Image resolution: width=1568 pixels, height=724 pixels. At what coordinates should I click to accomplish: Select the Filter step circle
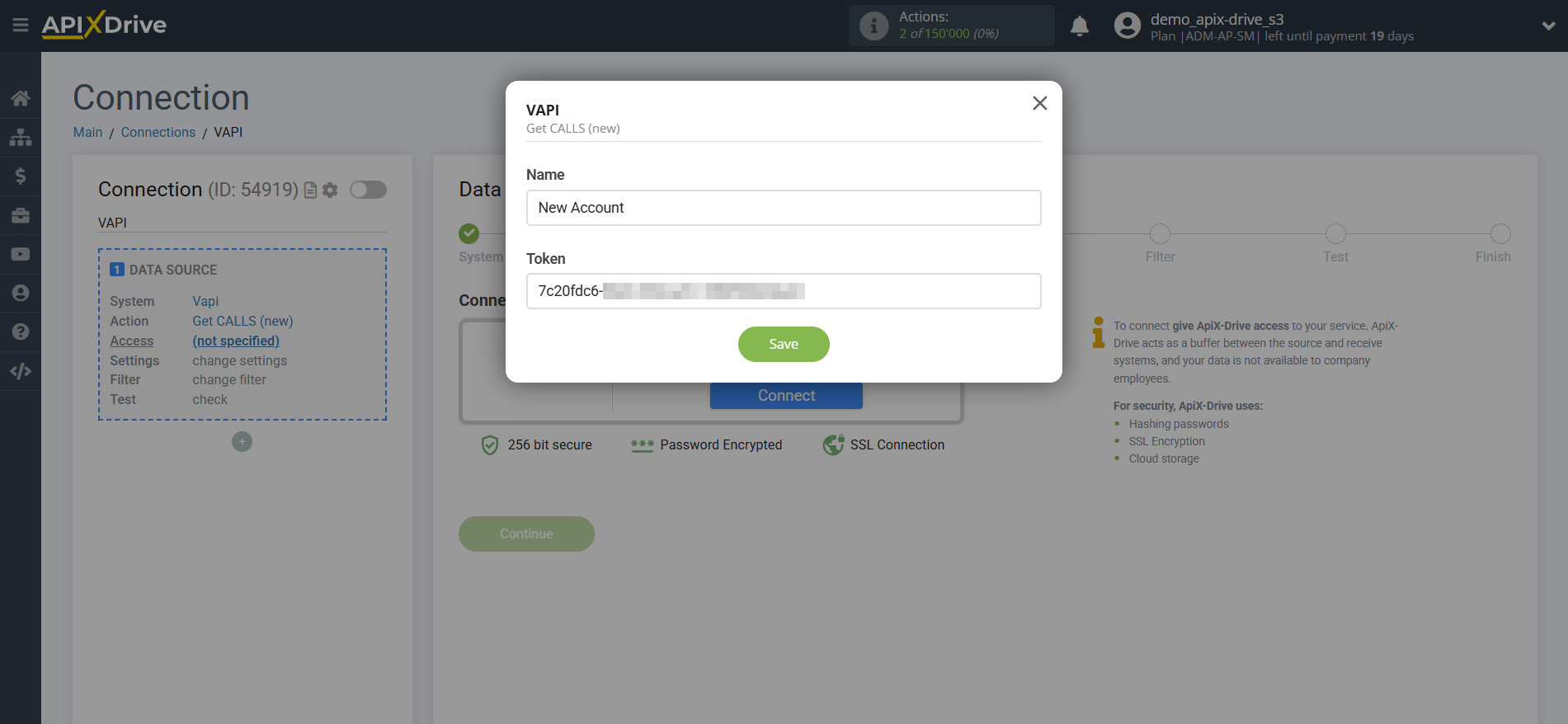[1160, 233]
